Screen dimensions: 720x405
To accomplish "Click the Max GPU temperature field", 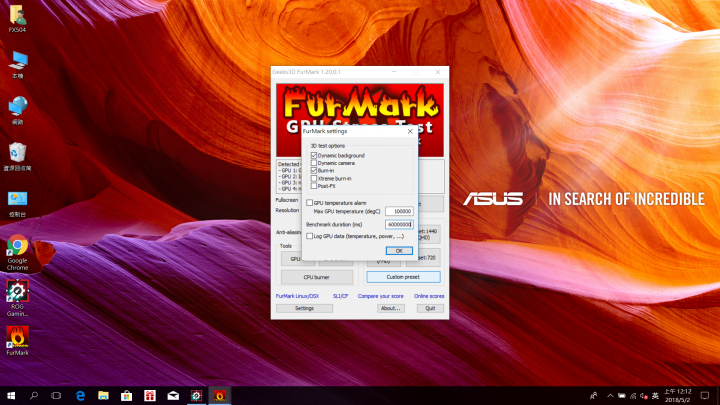I will [399, 211].
